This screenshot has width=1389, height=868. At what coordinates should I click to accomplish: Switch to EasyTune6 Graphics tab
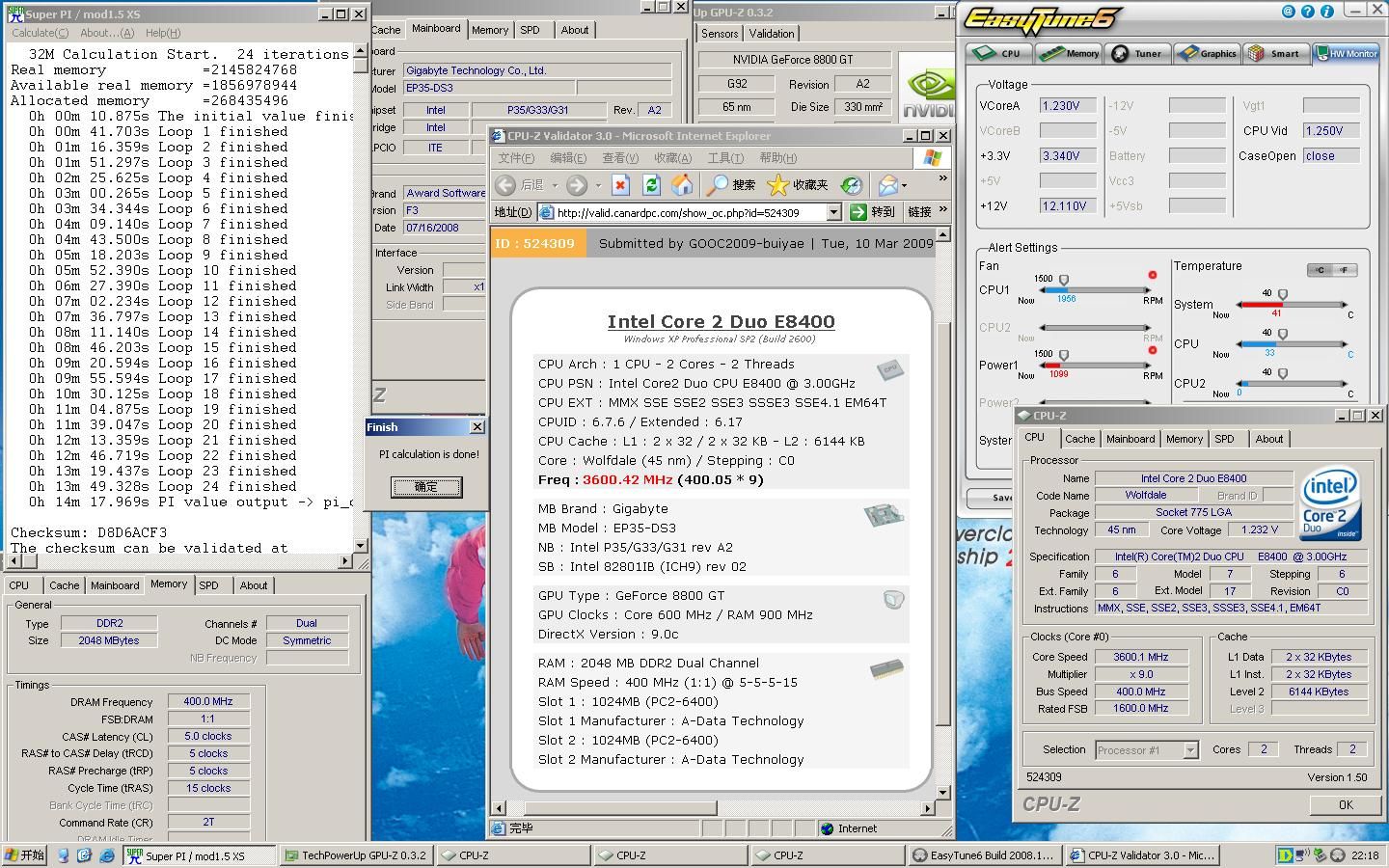tap(1206, 54)
